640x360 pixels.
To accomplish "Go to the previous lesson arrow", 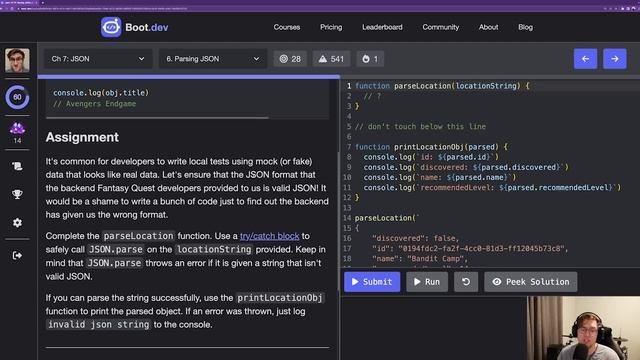I will click(x=585, y=59).
